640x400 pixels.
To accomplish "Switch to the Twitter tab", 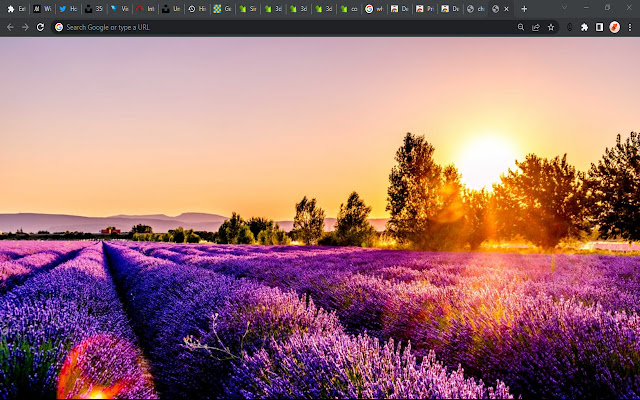I will click(x=67, y=8).
